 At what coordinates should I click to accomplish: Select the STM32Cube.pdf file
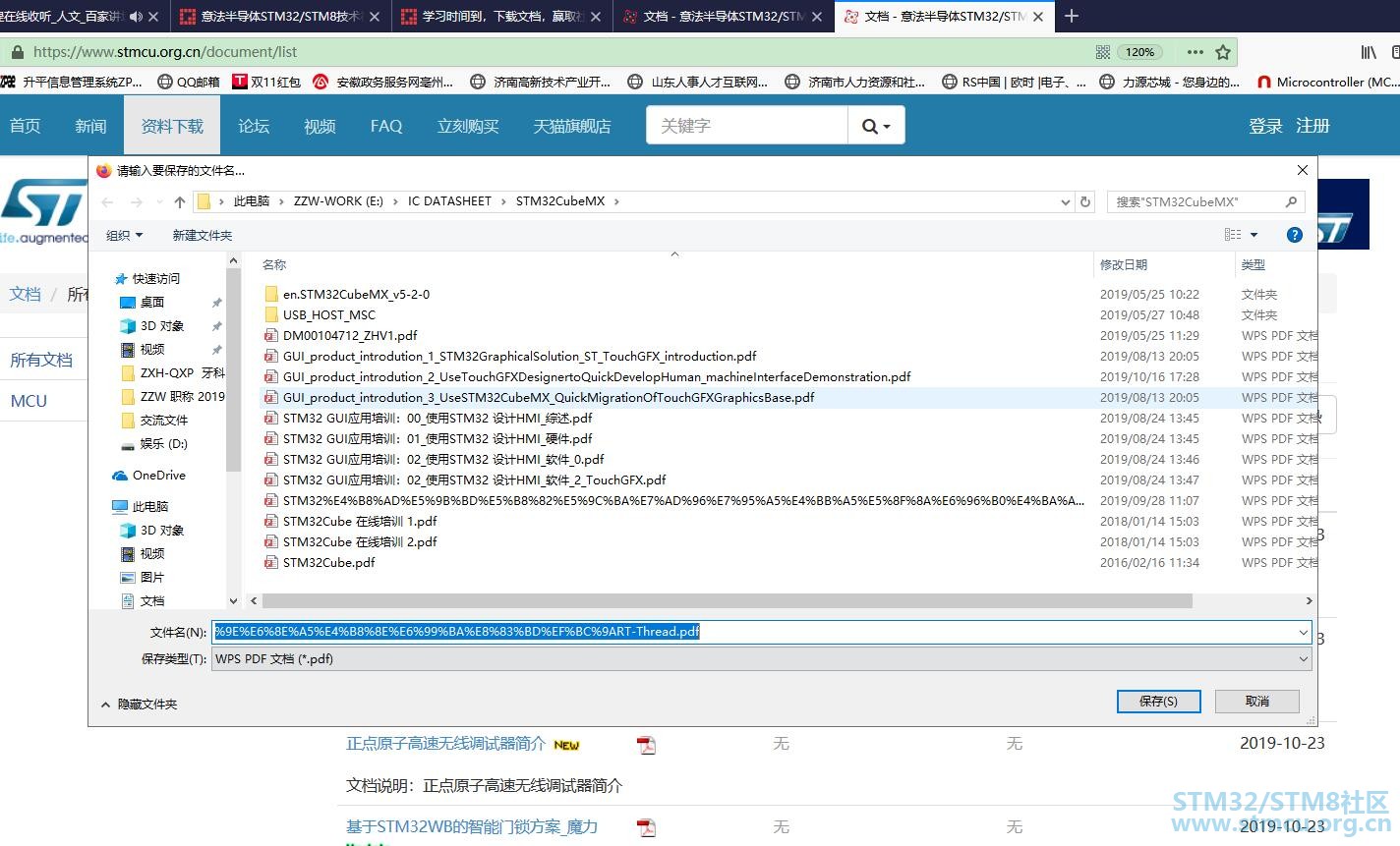click(320, 562)
